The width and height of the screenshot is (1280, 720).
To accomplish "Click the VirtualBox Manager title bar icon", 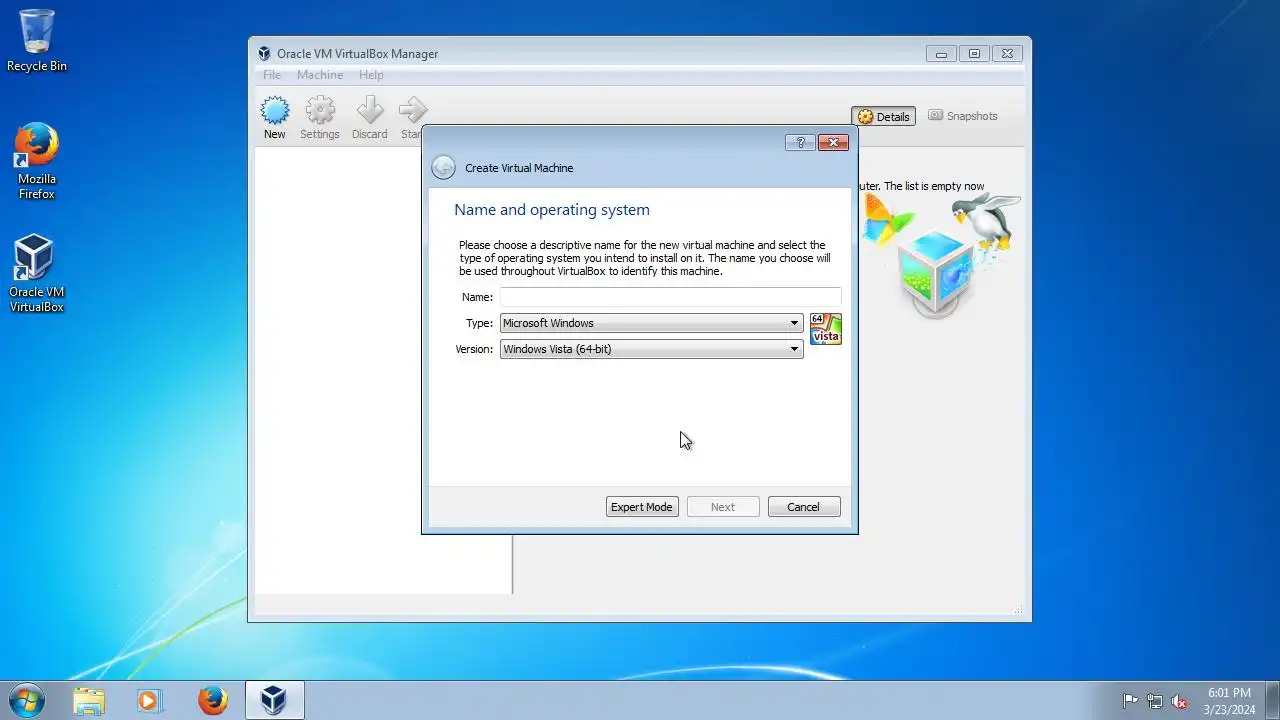I will coord(264,54).
